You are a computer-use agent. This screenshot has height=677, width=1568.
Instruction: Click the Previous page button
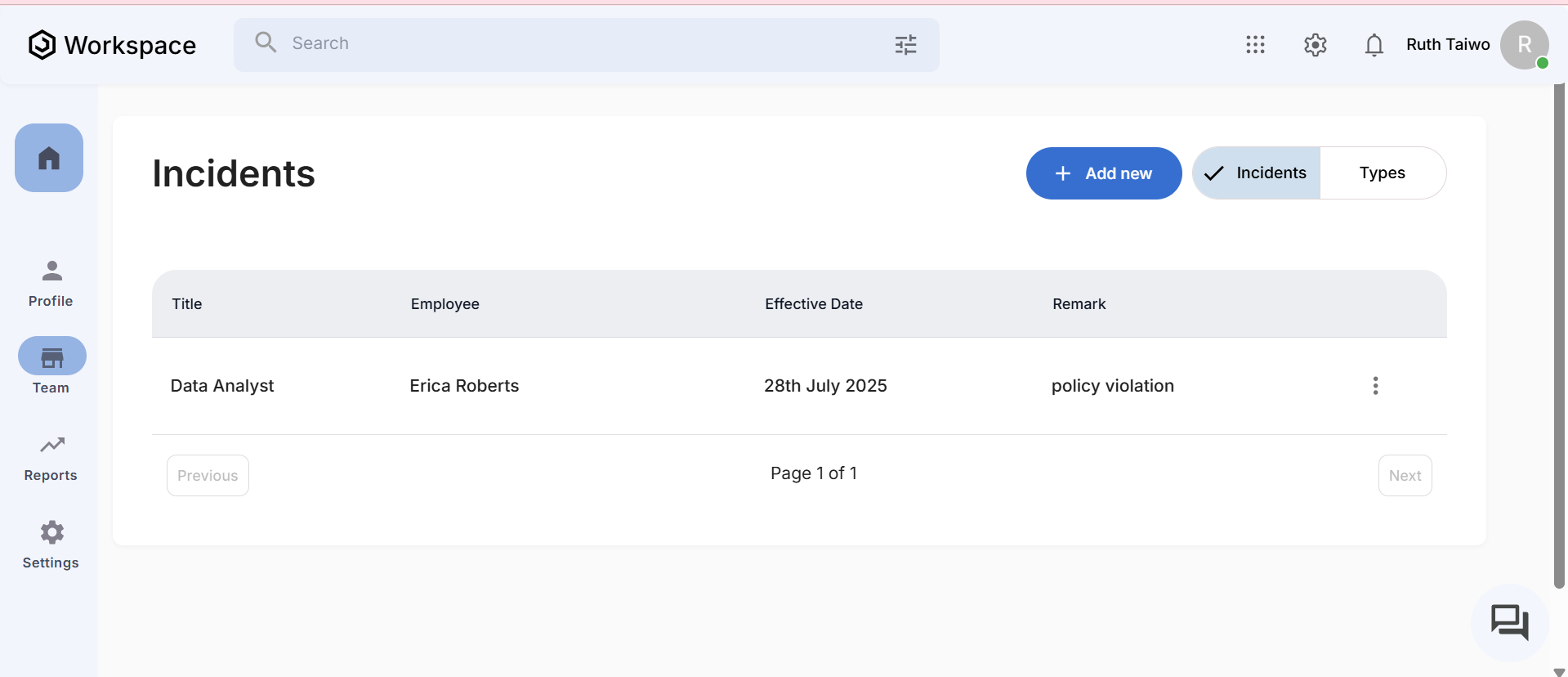(208, 476)
